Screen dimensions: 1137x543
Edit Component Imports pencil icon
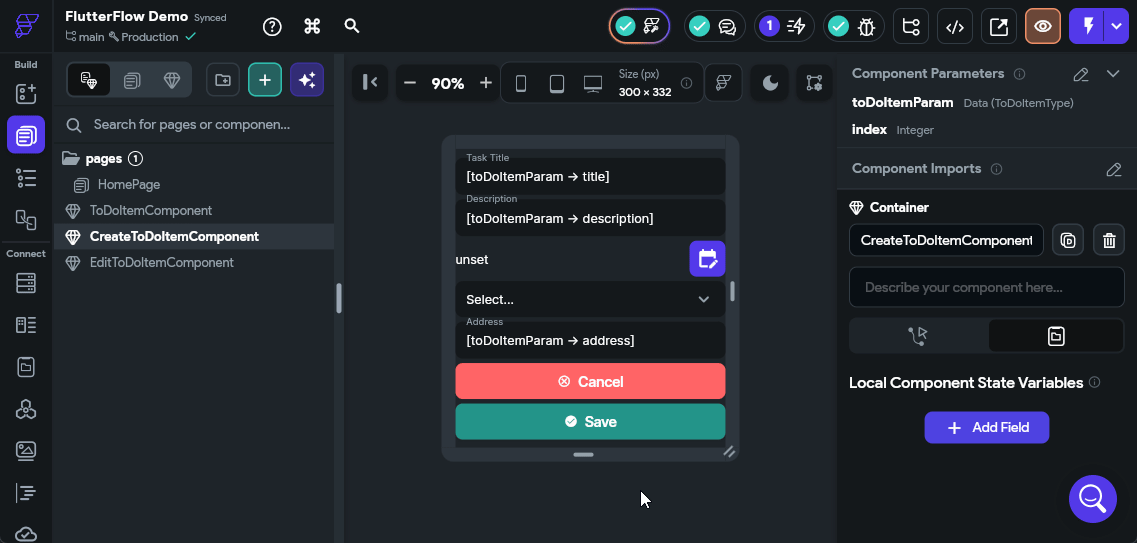[x=1114, y=169]
